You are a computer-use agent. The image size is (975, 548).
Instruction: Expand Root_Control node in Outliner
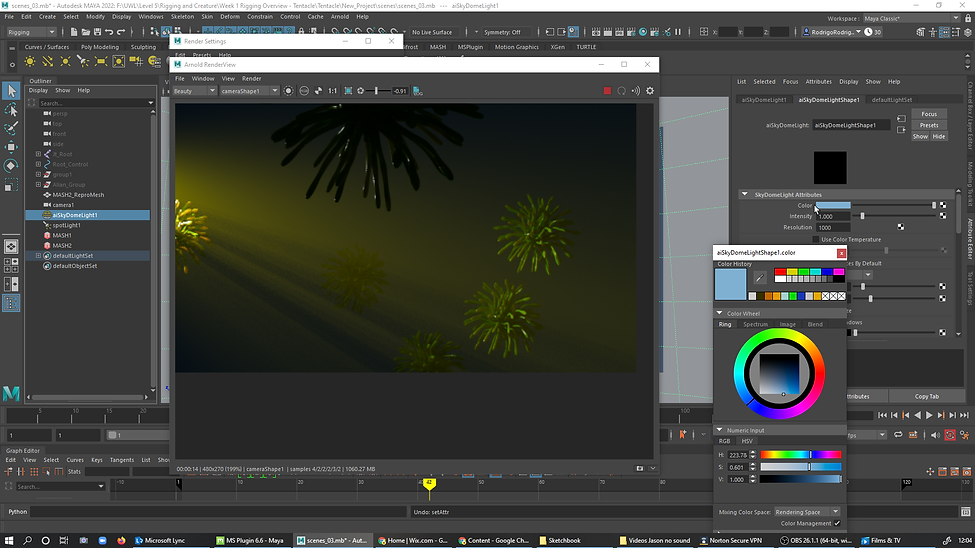pyautogui.click(x=39, y=164)
